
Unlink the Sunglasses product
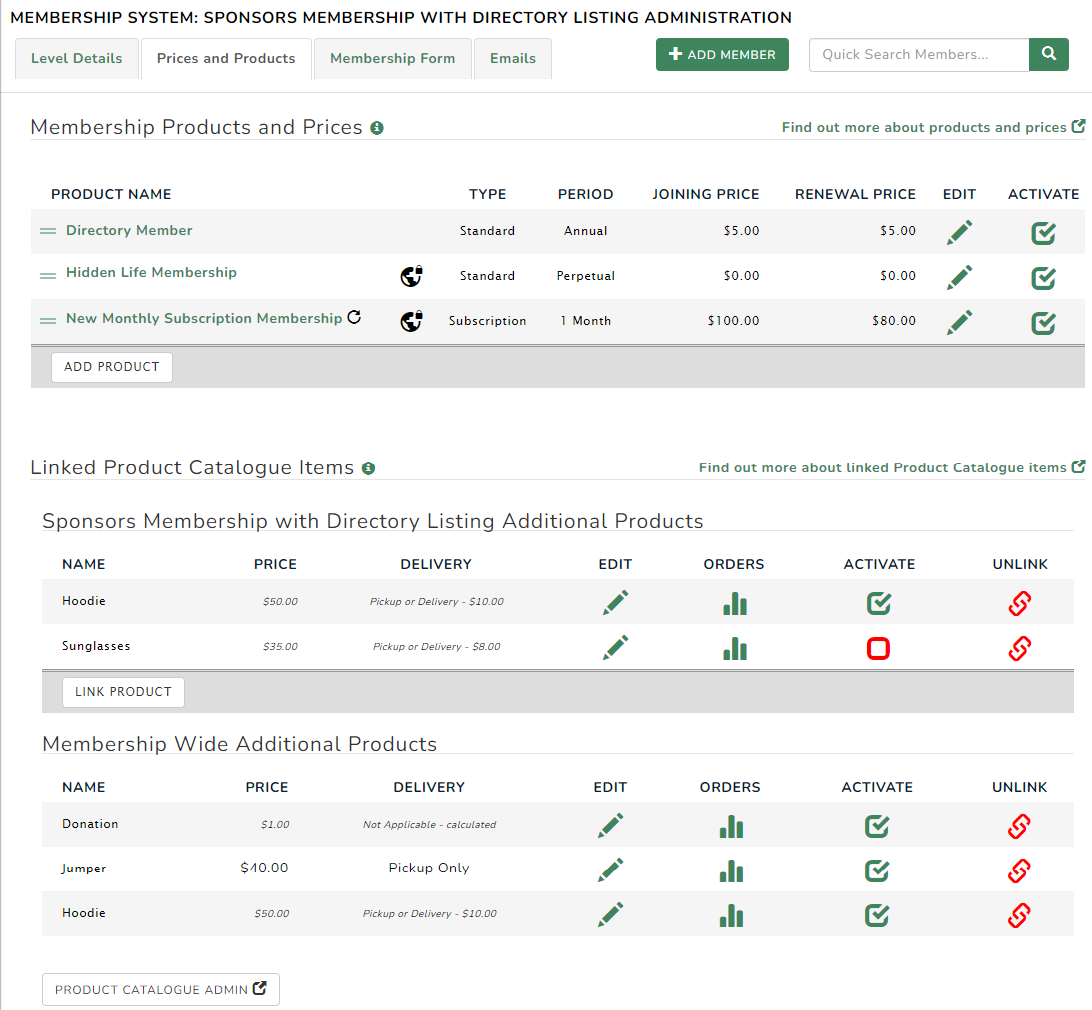(x=1019, y=648)
